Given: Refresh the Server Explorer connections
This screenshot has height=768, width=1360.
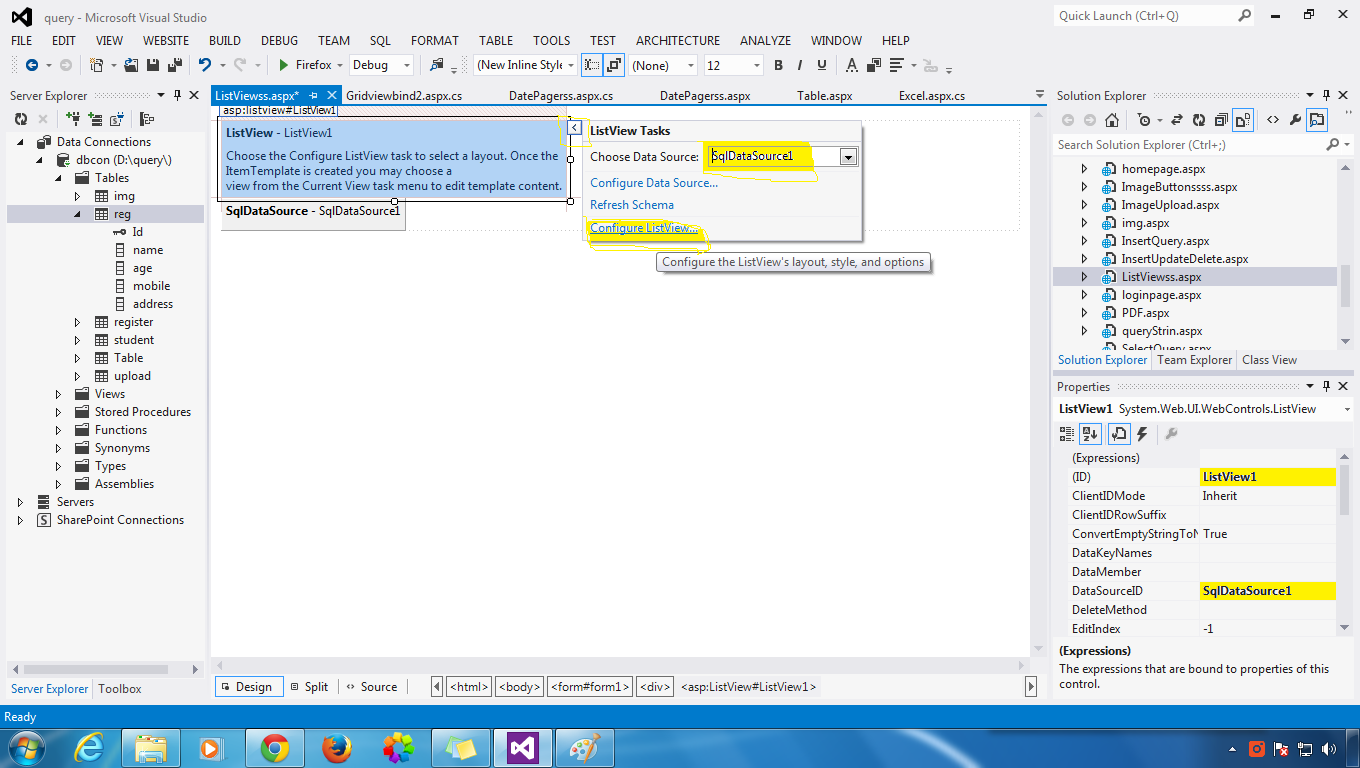Looking at the screenshot, I should pos(22,118).
